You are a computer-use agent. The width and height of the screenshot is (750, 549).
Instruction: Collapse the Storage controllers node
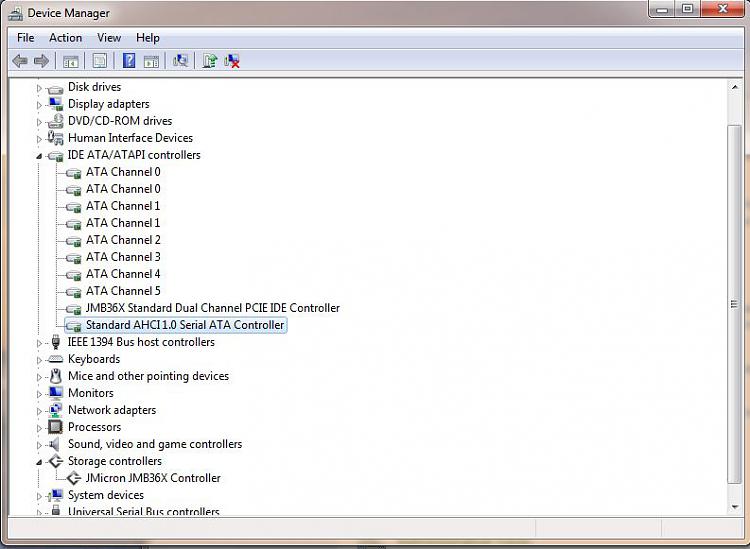point(39,462)
